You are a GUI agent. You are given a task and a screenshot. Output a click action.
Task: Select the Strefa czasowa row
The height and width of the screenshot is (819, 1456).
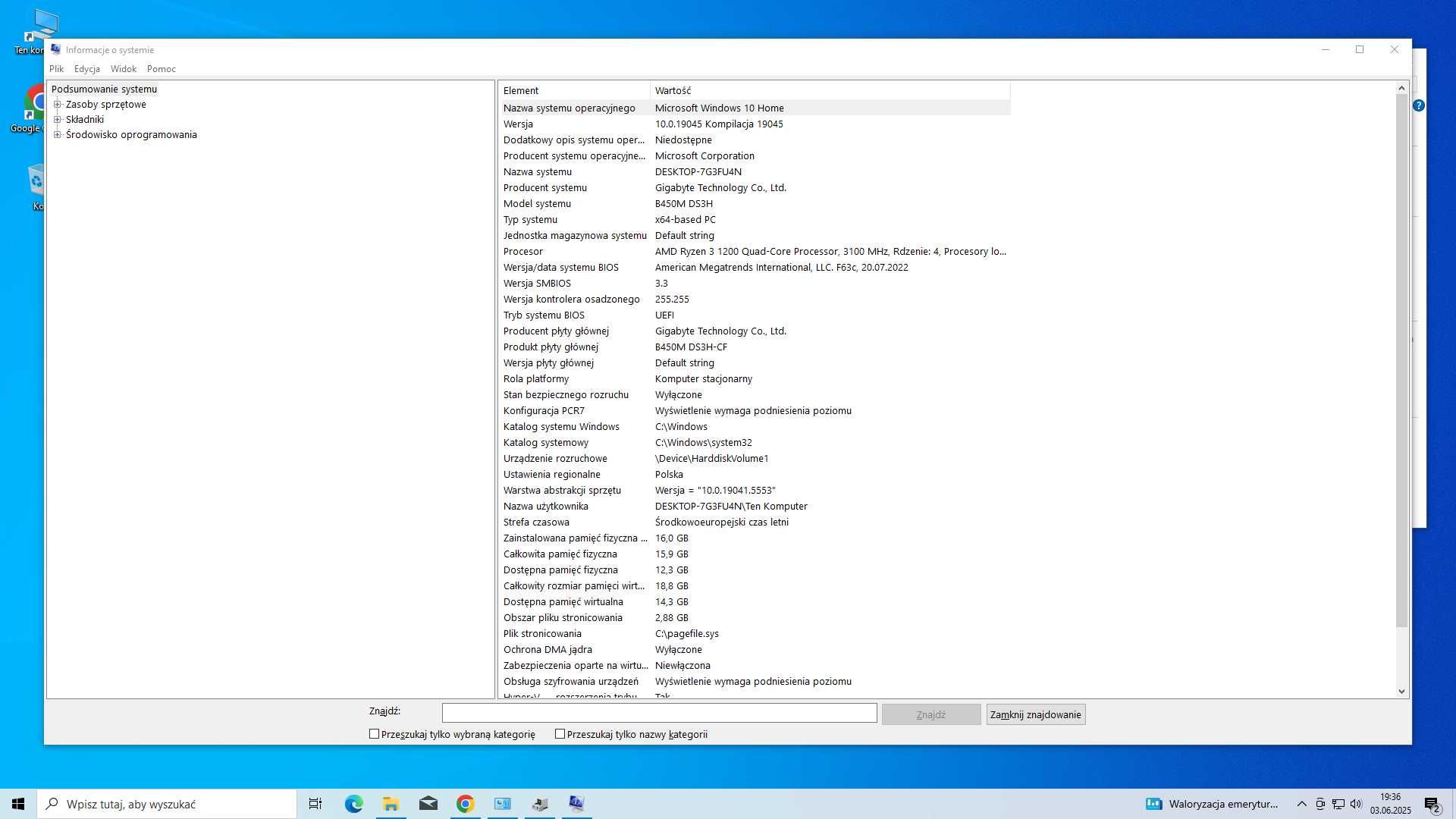[x=755, y=522]
